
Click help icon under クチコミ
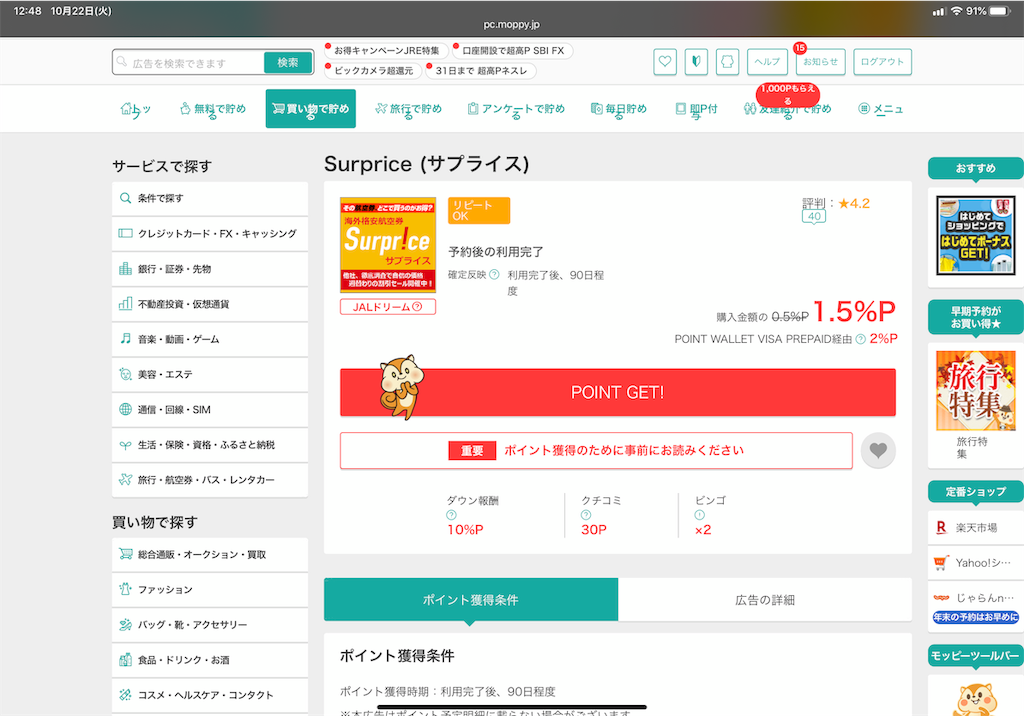[586, 515]
